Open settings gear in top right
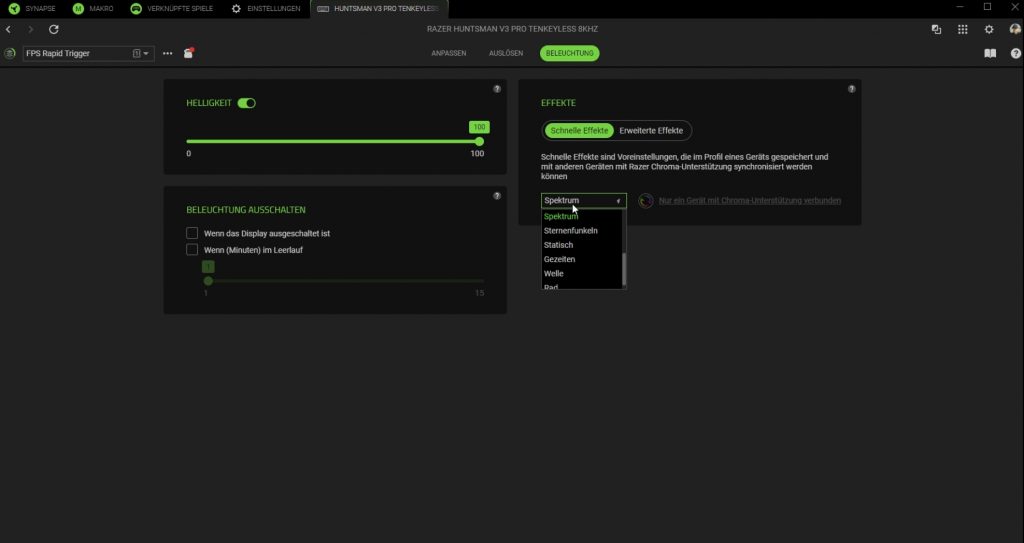The image size is (1024, 543). click(989, 29)
